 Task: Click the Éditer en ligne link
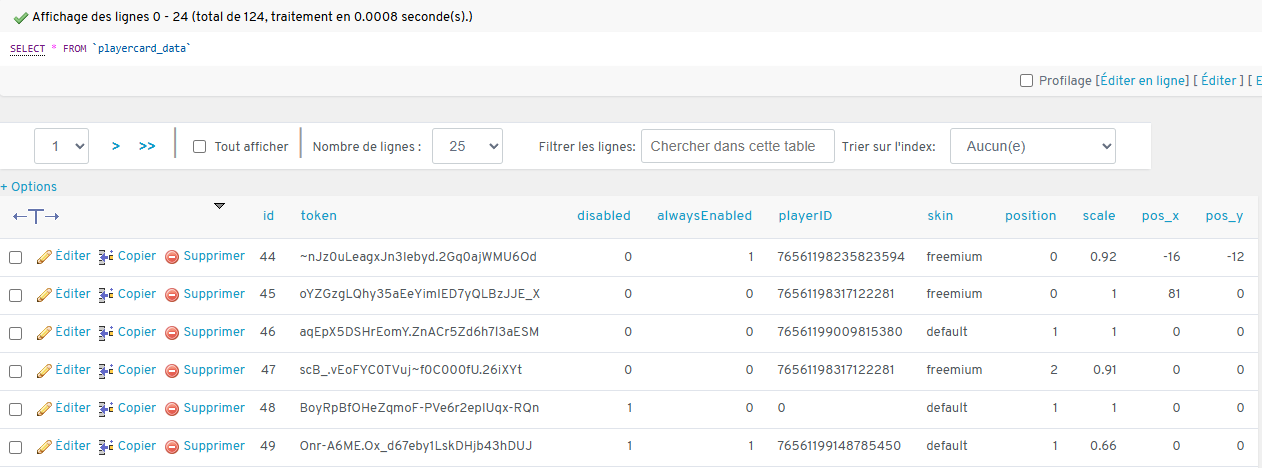click(1143, 81)
